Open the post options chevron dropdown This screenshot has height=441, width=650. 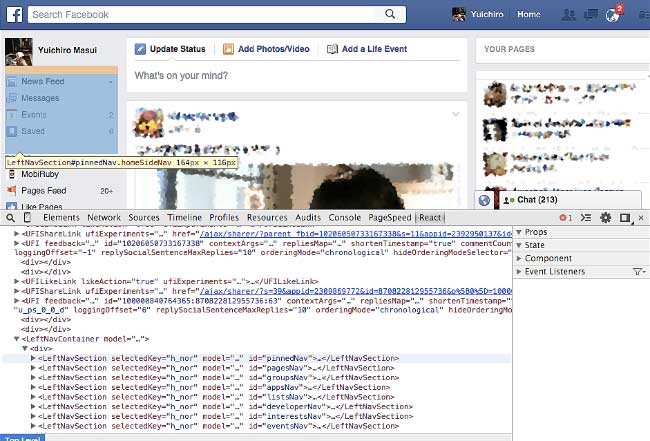click(x=456, y=114)
